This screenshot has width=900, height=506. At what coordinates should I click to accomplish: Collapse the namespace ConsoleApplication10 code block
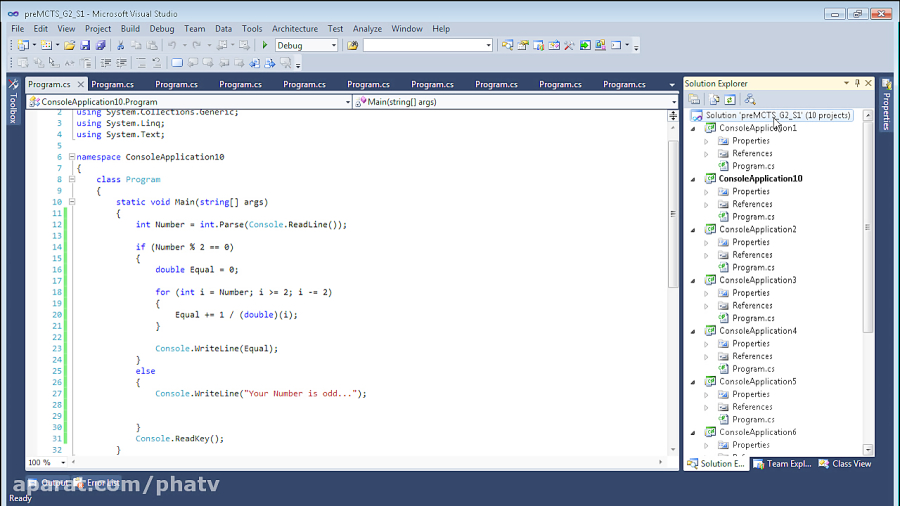point(71,157)
